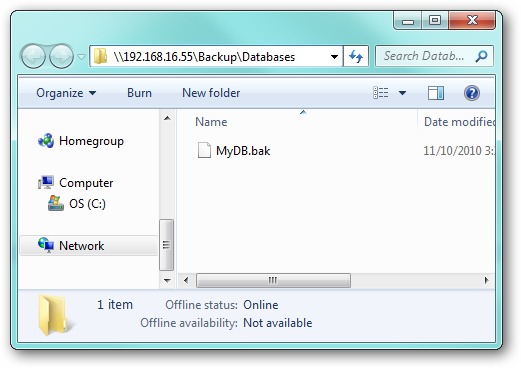Select Homegroup in the navigation pane
The width and height of the screenshot is (521, 368).
point(91,141)
